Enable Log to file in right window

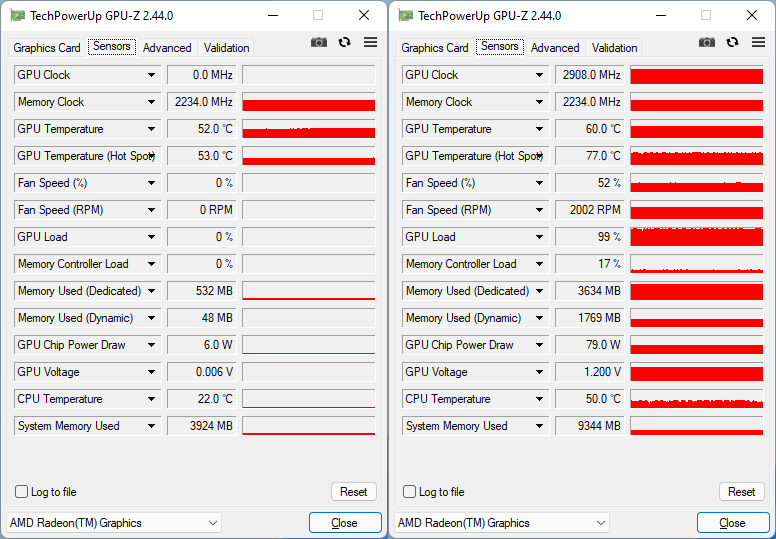(409, 491)
